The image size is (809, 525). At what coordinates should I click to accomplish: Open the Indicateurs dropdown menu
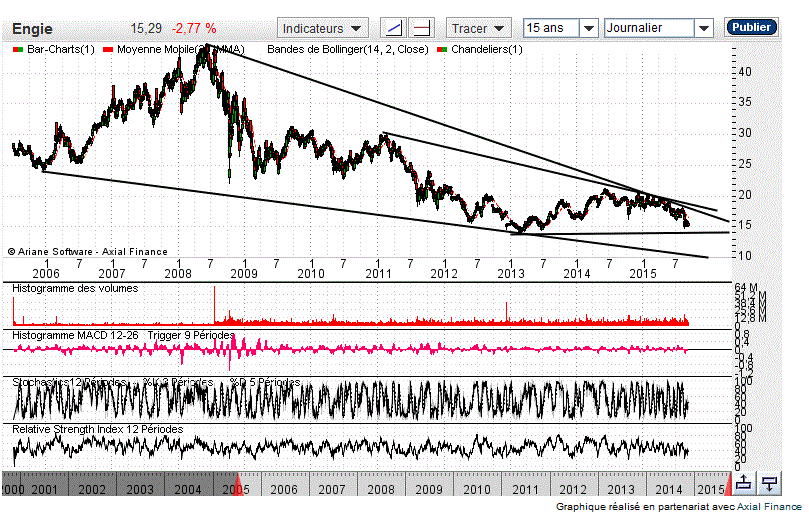point(322,28)
